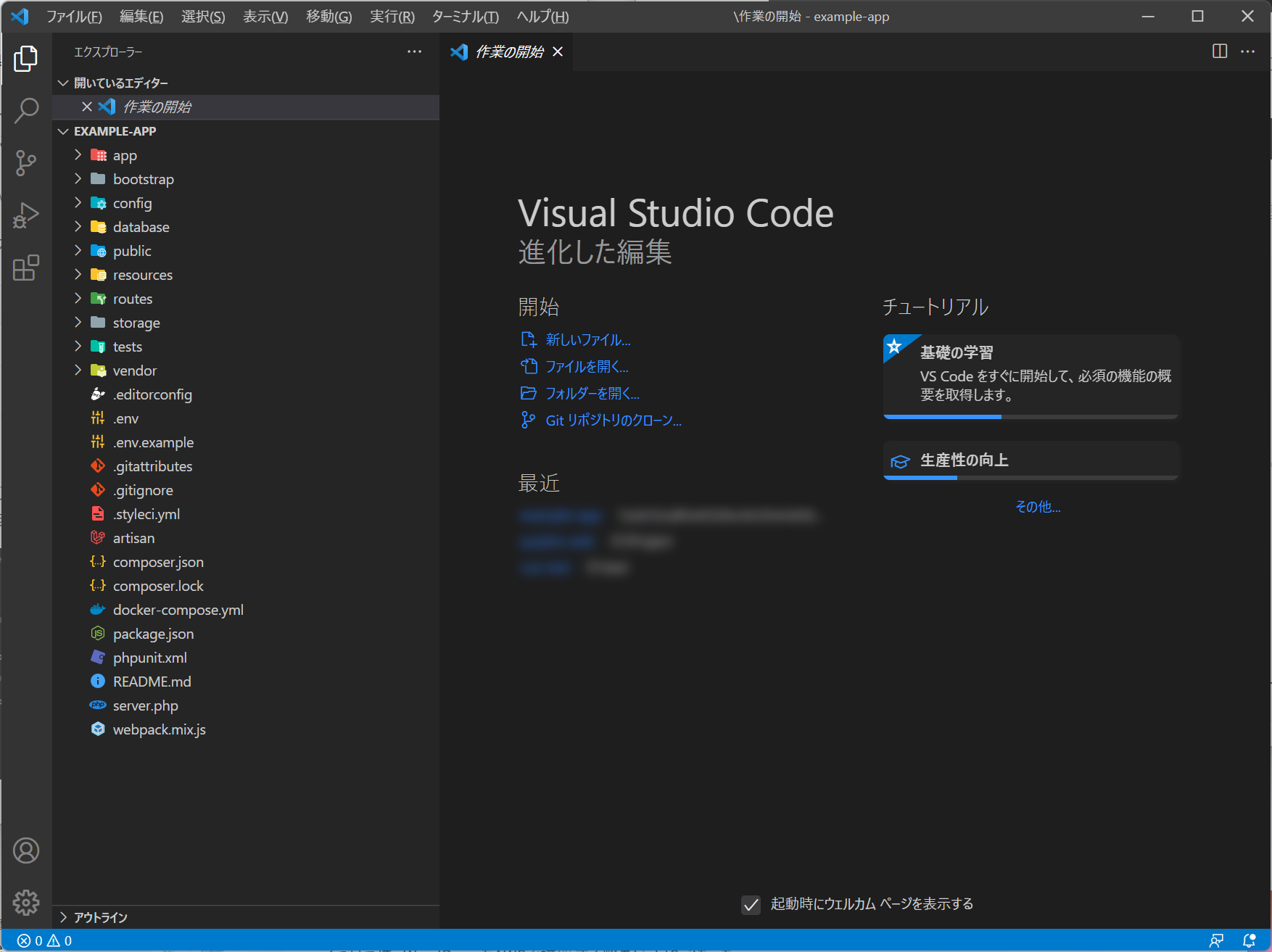Open the ターミナル(T) menu
This screenshot has width=1272, height=952.
pos(465,16)
